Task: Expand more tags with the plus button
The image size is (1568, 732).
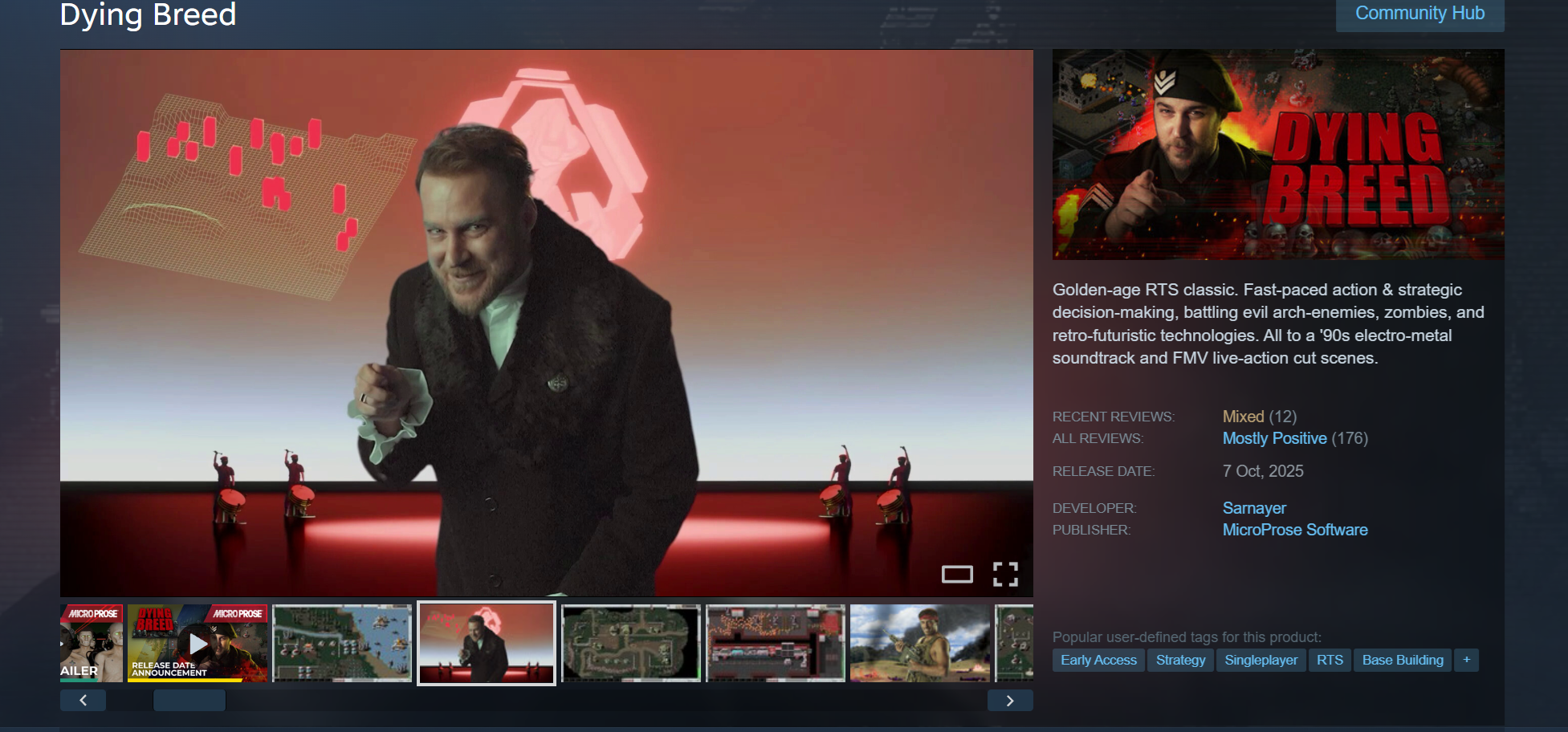Action: (1466, 660)
